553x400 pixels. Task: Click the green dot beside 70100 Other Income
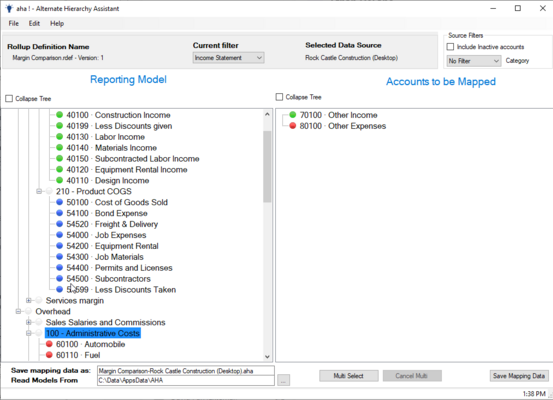point(292,115)
